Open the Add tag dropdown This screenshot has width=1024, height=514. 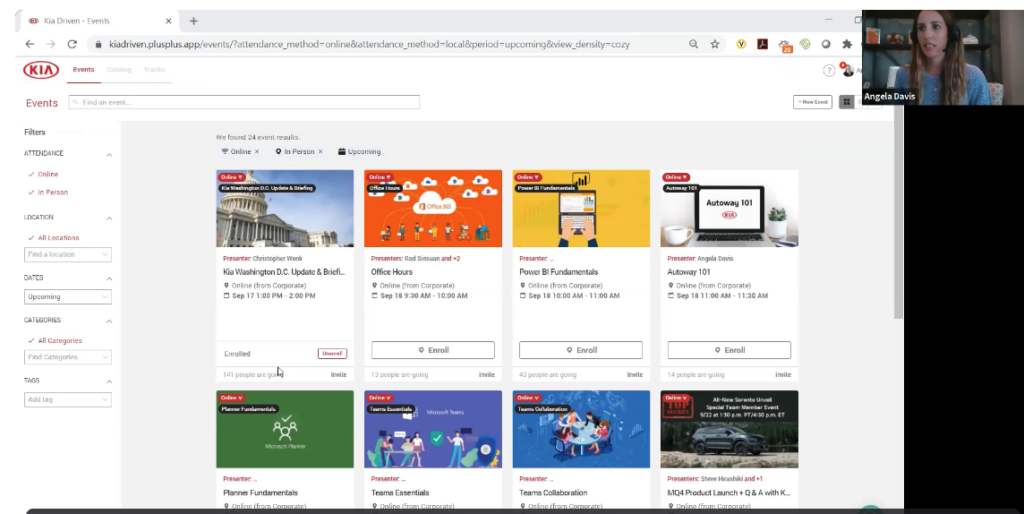(68, 400)
